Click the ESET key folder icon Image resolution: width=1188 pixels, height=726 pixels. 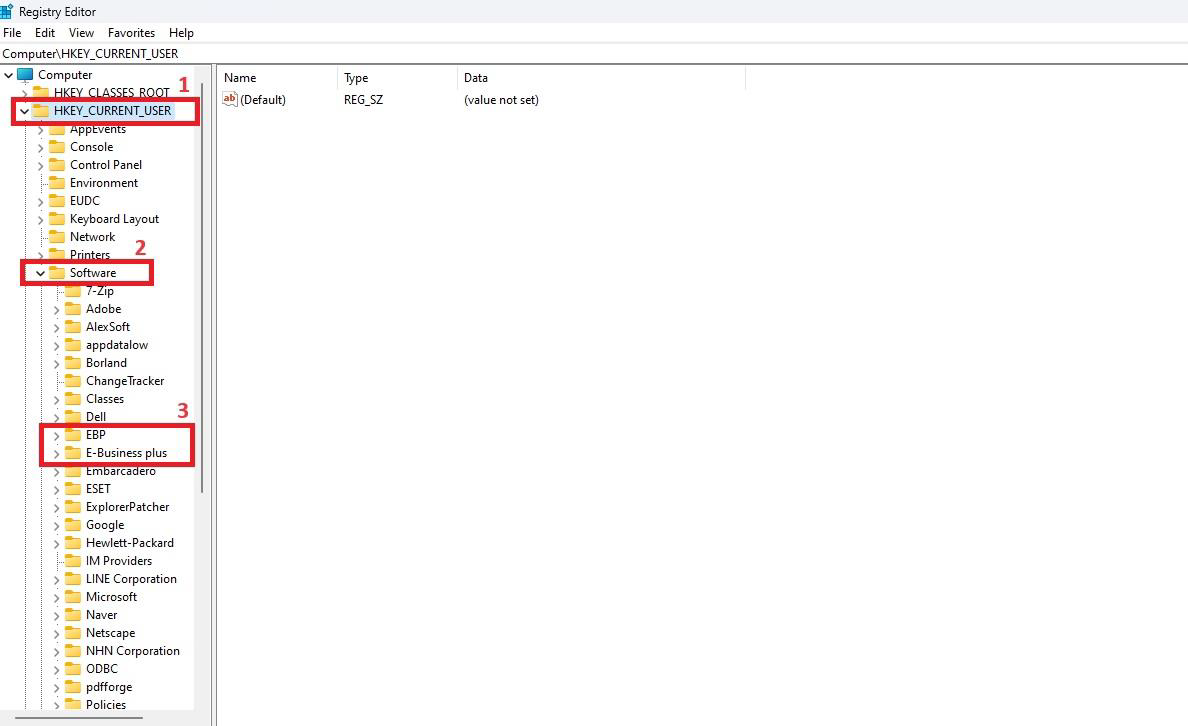pos(73,489)
